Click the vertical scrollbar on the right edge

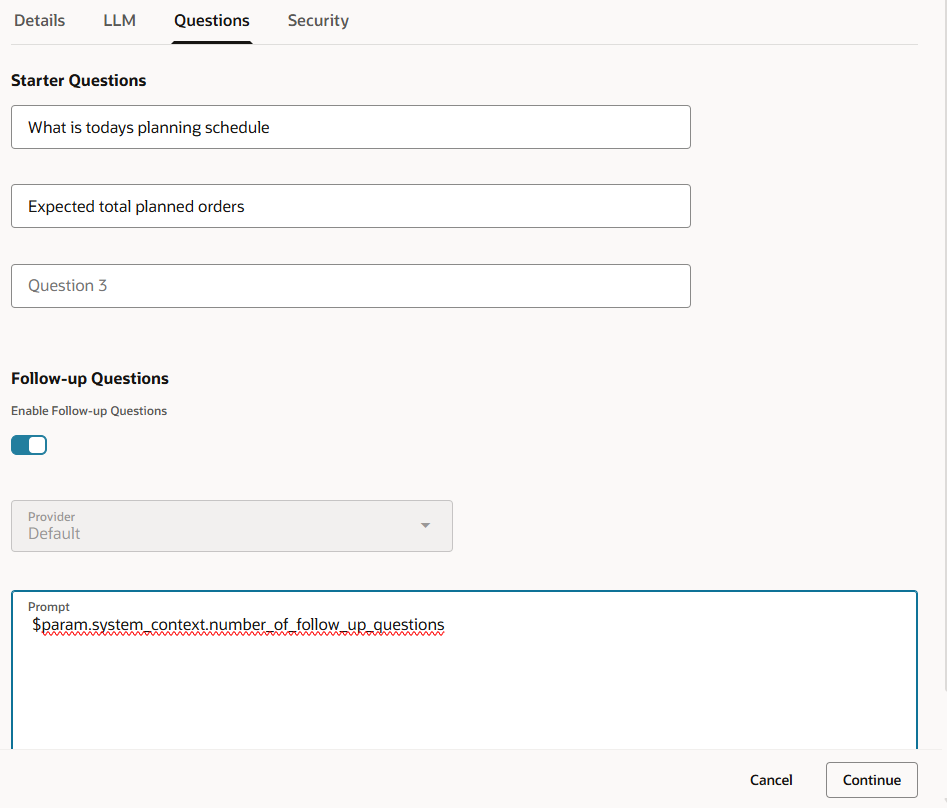tap(945, 344)
